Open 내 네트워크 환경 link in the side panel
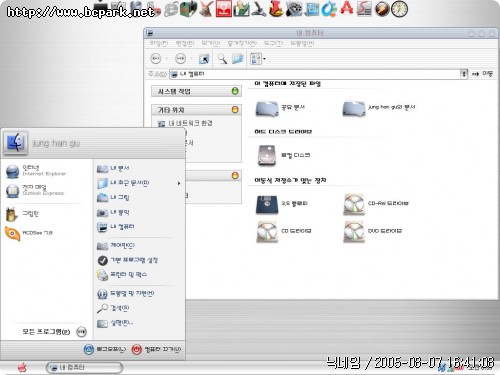This screenshot has width=500, height=375. click(185, 123)
